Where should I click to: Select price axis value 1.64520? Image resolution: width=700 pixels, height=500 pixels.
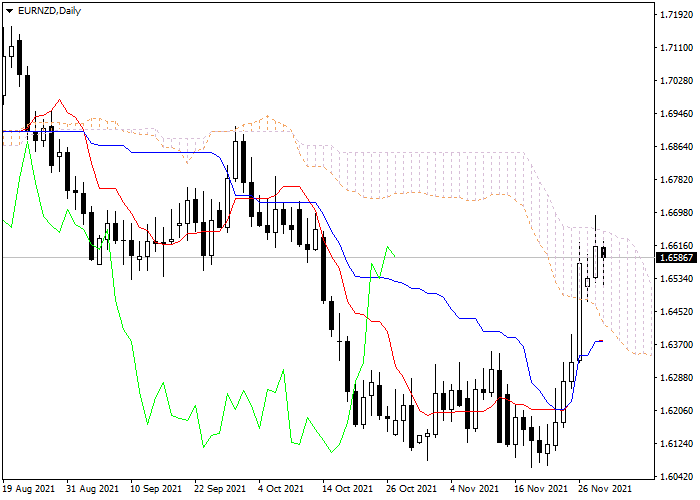[677, 312]
